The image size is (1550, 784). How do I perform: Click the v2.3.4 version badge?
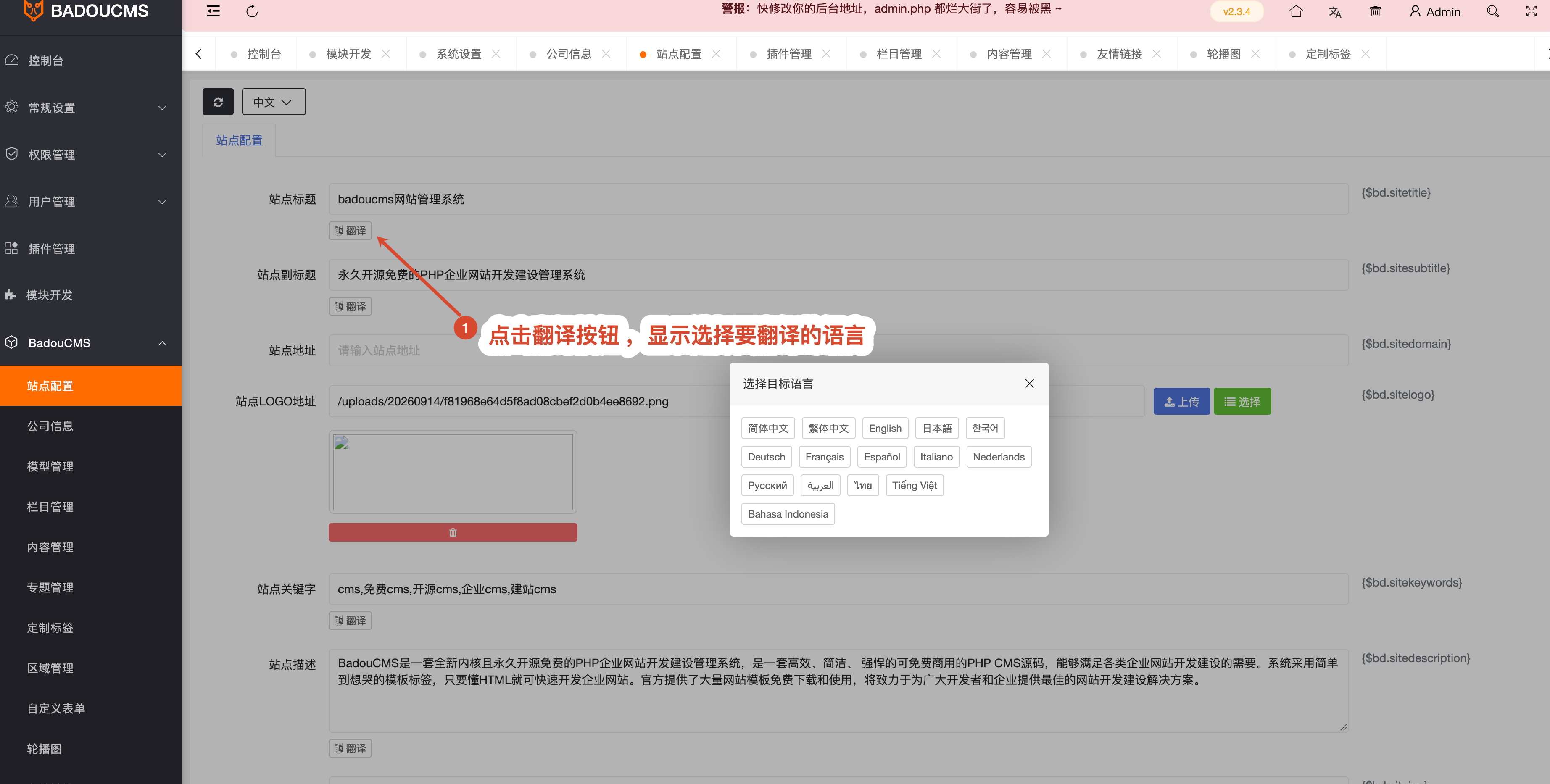tap(1236, 11)
